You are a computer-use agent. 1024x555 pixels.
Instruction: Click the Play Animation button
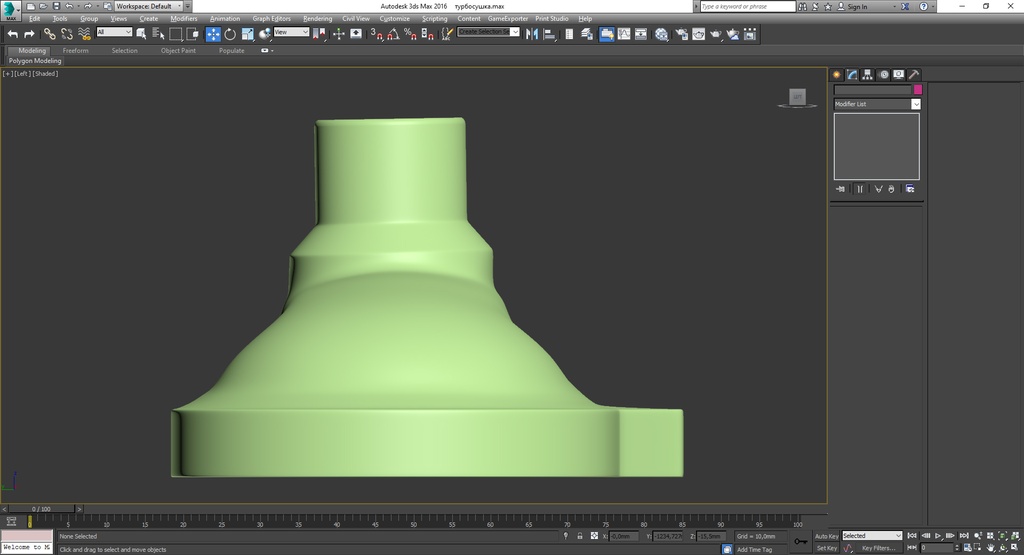point(938,536)
